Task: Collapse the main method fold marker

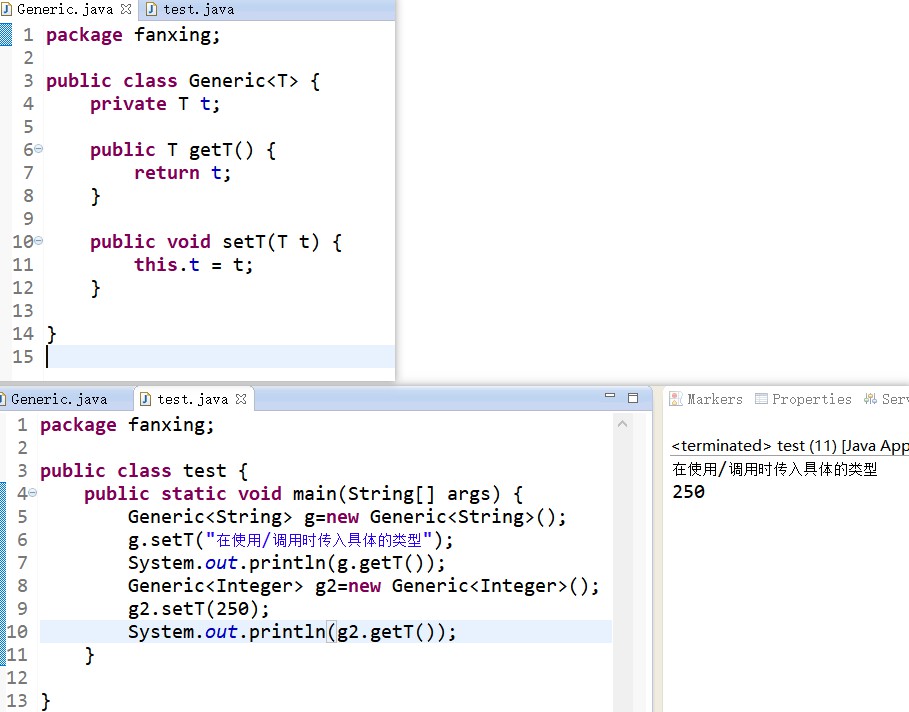Action: click(x=32, y=493)
